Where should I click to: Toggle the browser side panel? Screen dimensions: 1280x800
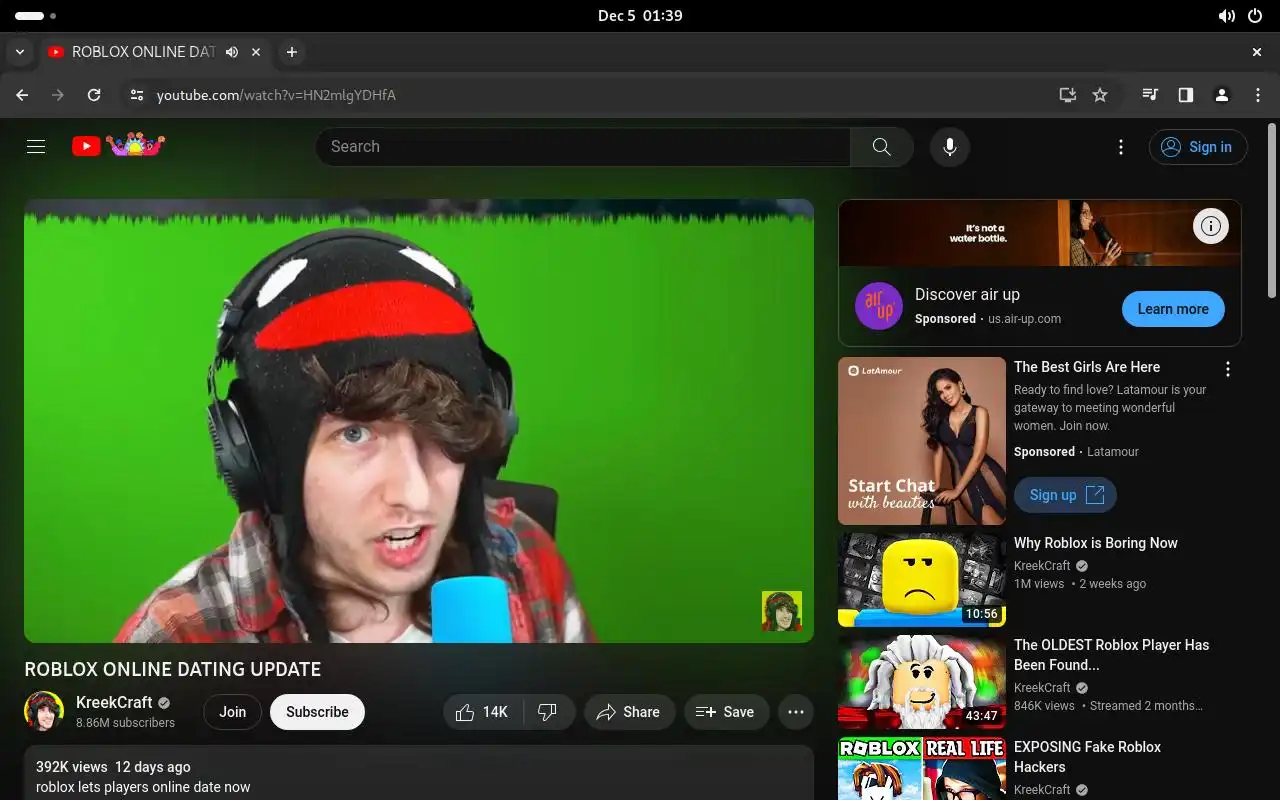click(x=1186, y=95)
